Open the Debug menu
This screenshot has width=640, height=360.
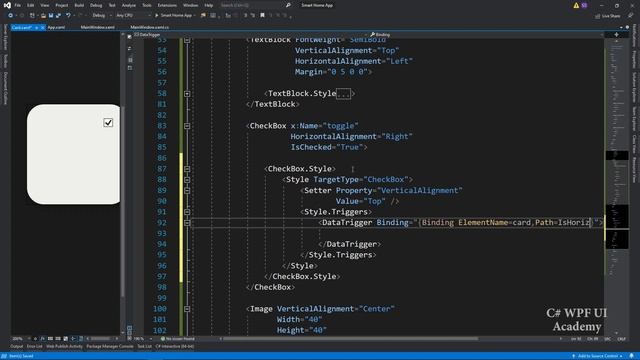coord(96,5)
